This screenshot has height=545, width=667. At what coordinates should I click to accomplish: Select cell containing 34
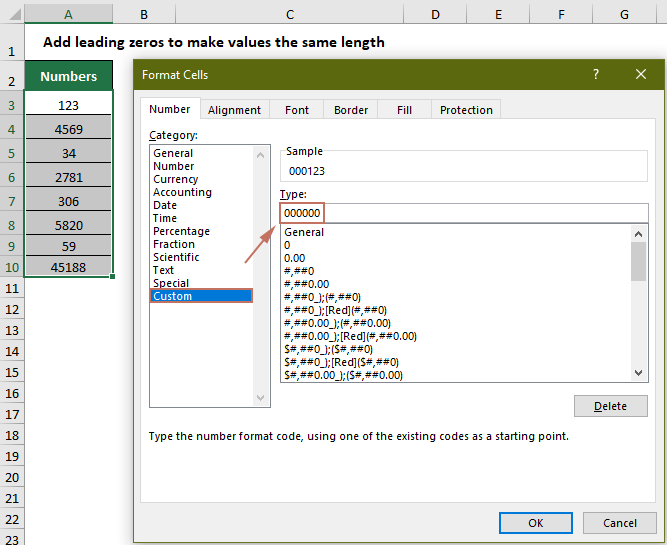click(x=68, y=153)
